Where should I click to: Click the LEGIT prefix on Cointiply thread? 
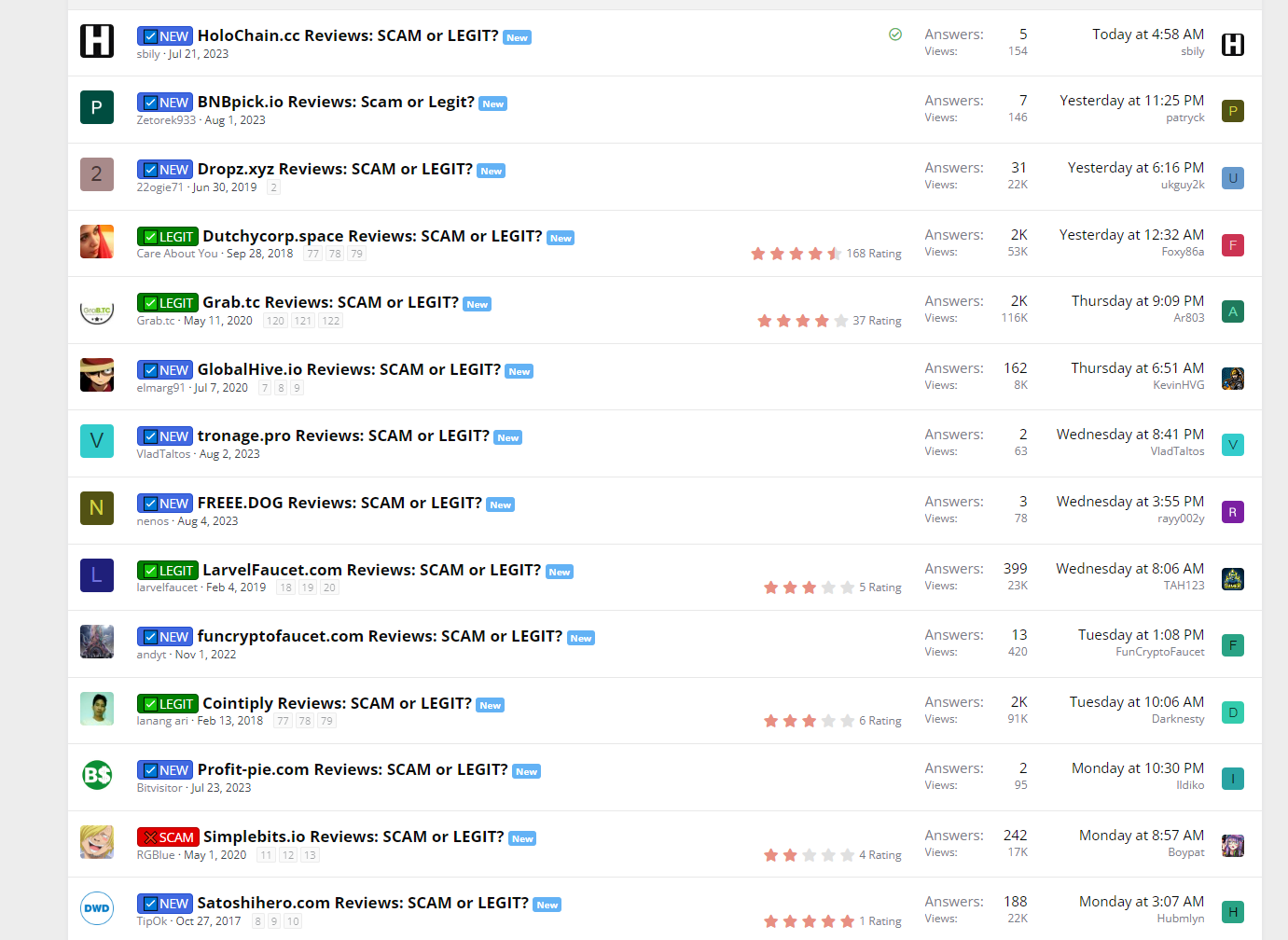(x=168, y=704)
